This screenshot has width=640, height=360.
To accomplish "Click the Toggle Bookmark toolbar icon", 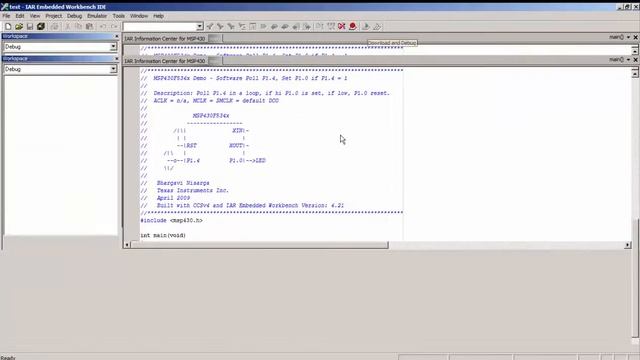I will pos(263,27).
